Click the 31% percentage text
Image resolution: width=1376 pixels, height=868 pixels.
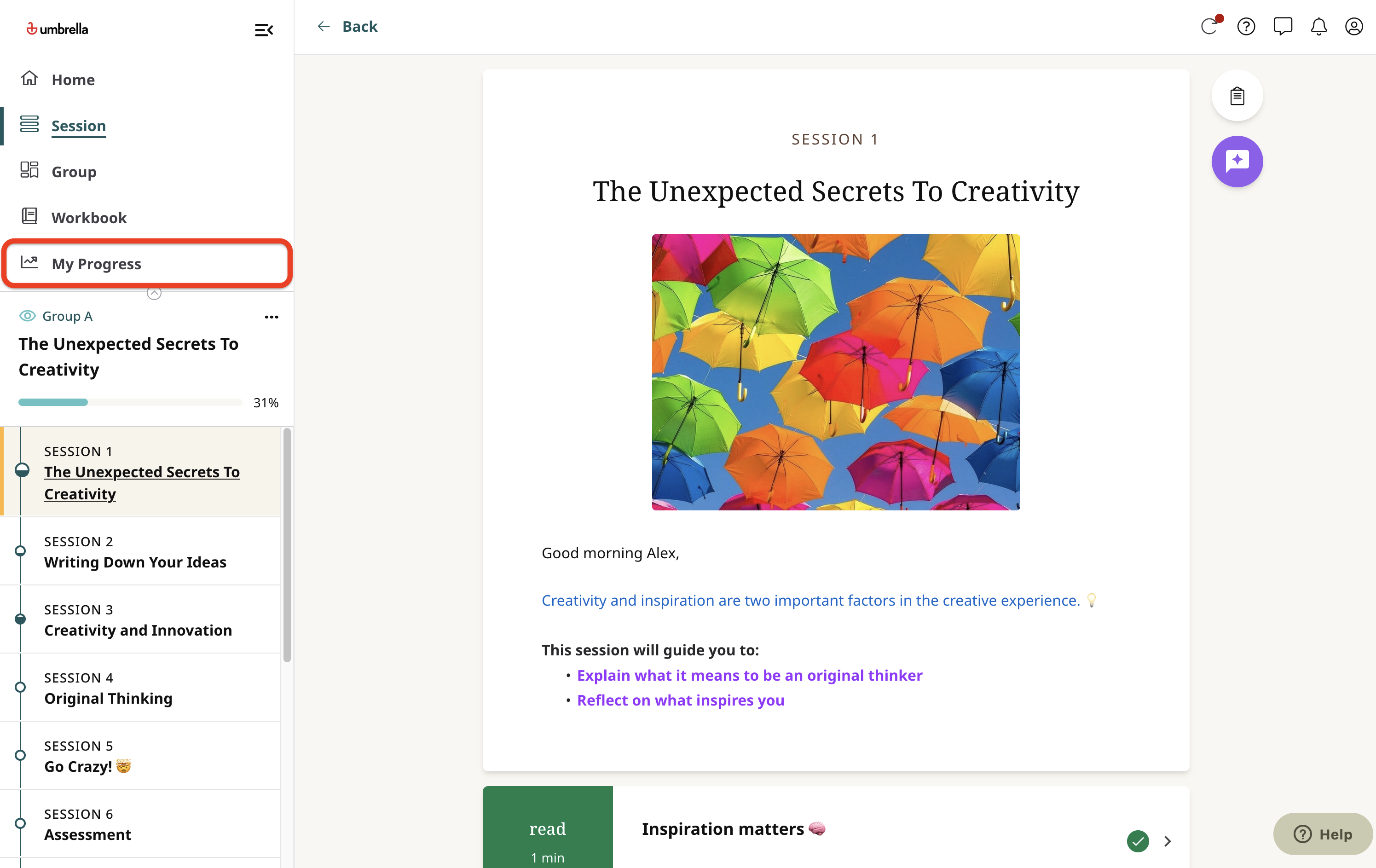tap(266, 402)
